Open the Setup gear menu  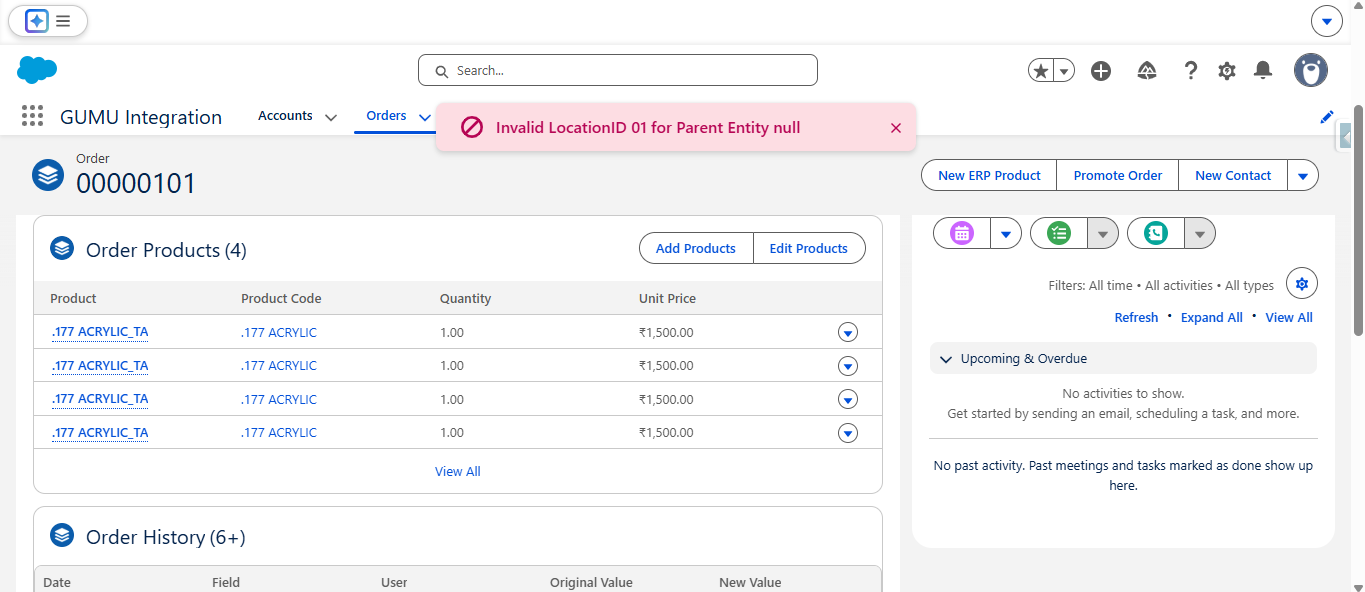click(x=1227, y=71)
